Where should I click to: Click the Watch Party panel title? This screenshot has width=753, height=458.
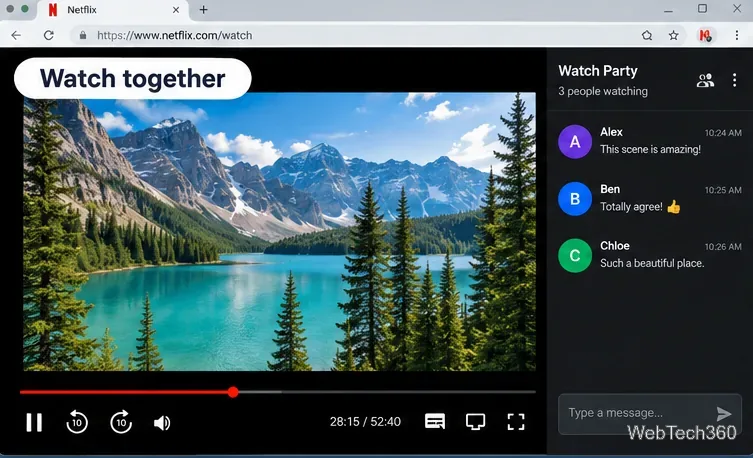pyautogui.click(x=598, y=71)
